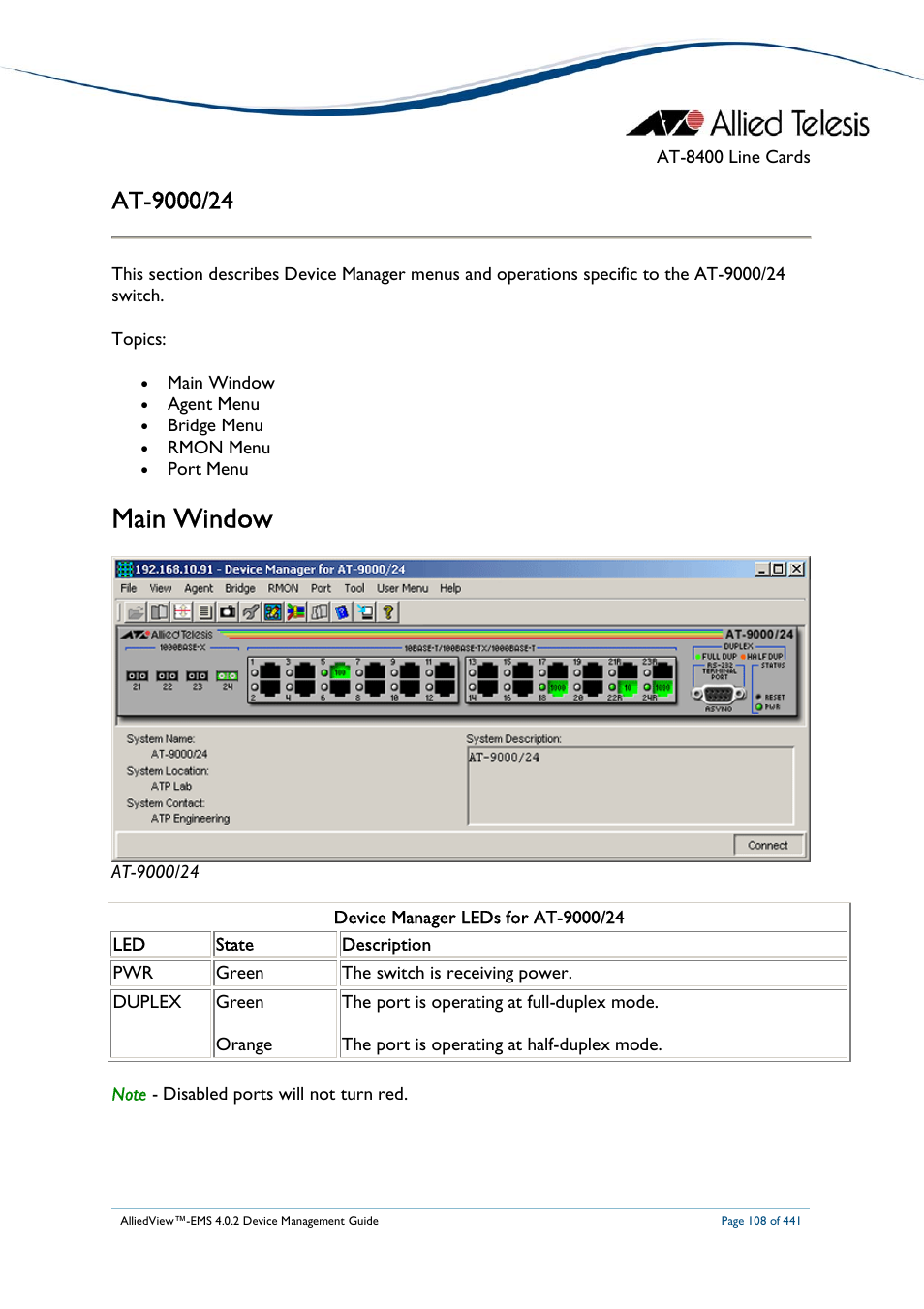Screen dimensions: 924x1309
Task: Click the camera snapshot toolbar icon
Action: tap(228, 612)
